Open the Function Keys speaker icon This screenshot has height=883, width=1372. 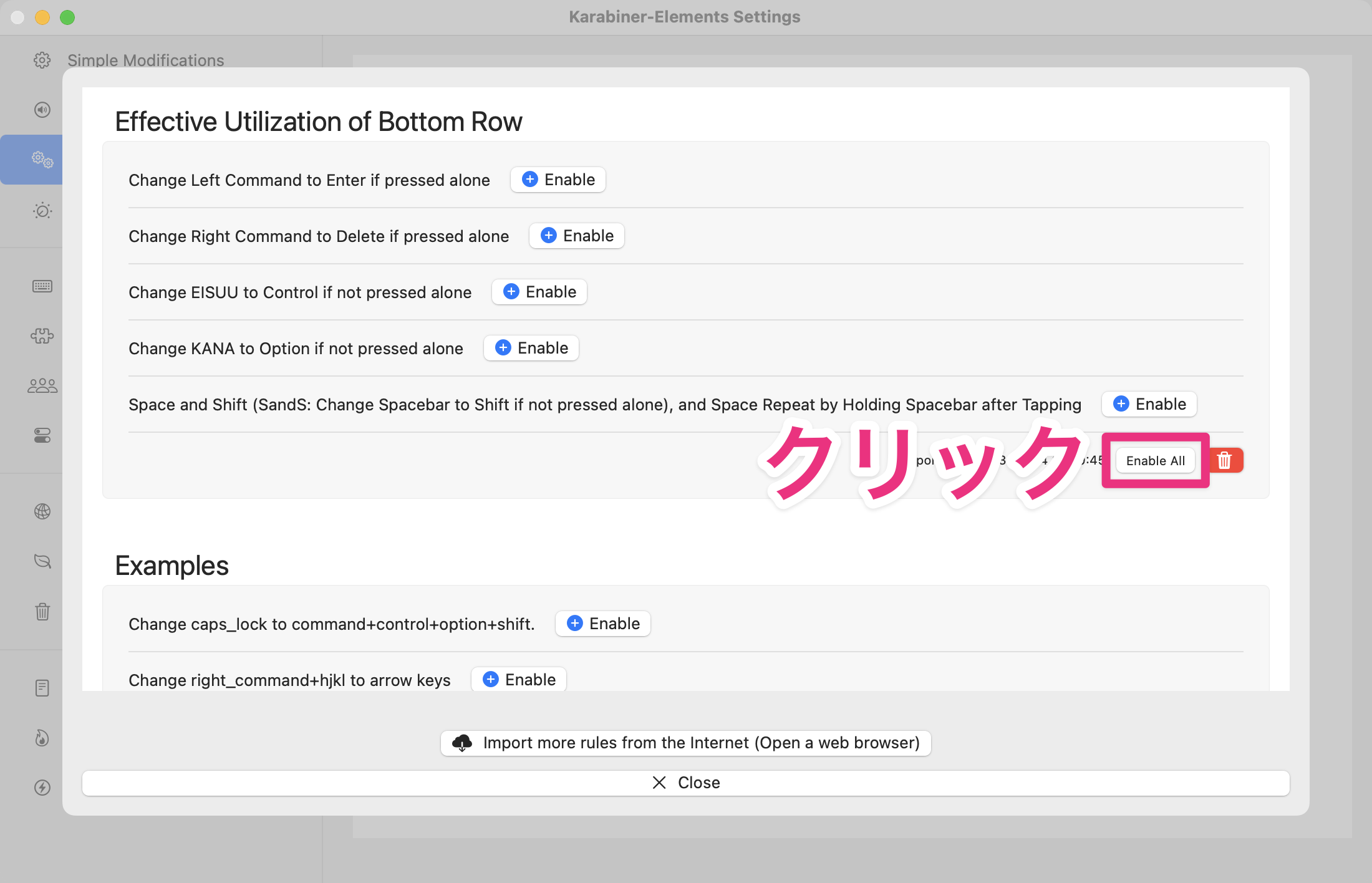click(42, 110)
